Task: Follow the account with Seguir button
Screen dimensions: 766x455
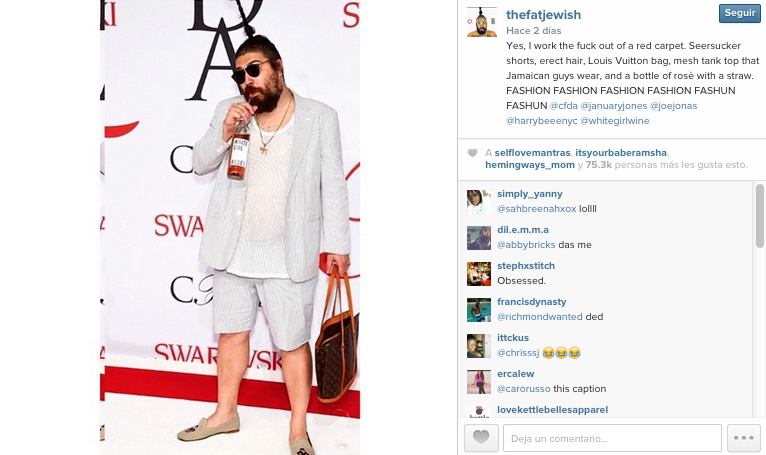Action: coord(740,13)
